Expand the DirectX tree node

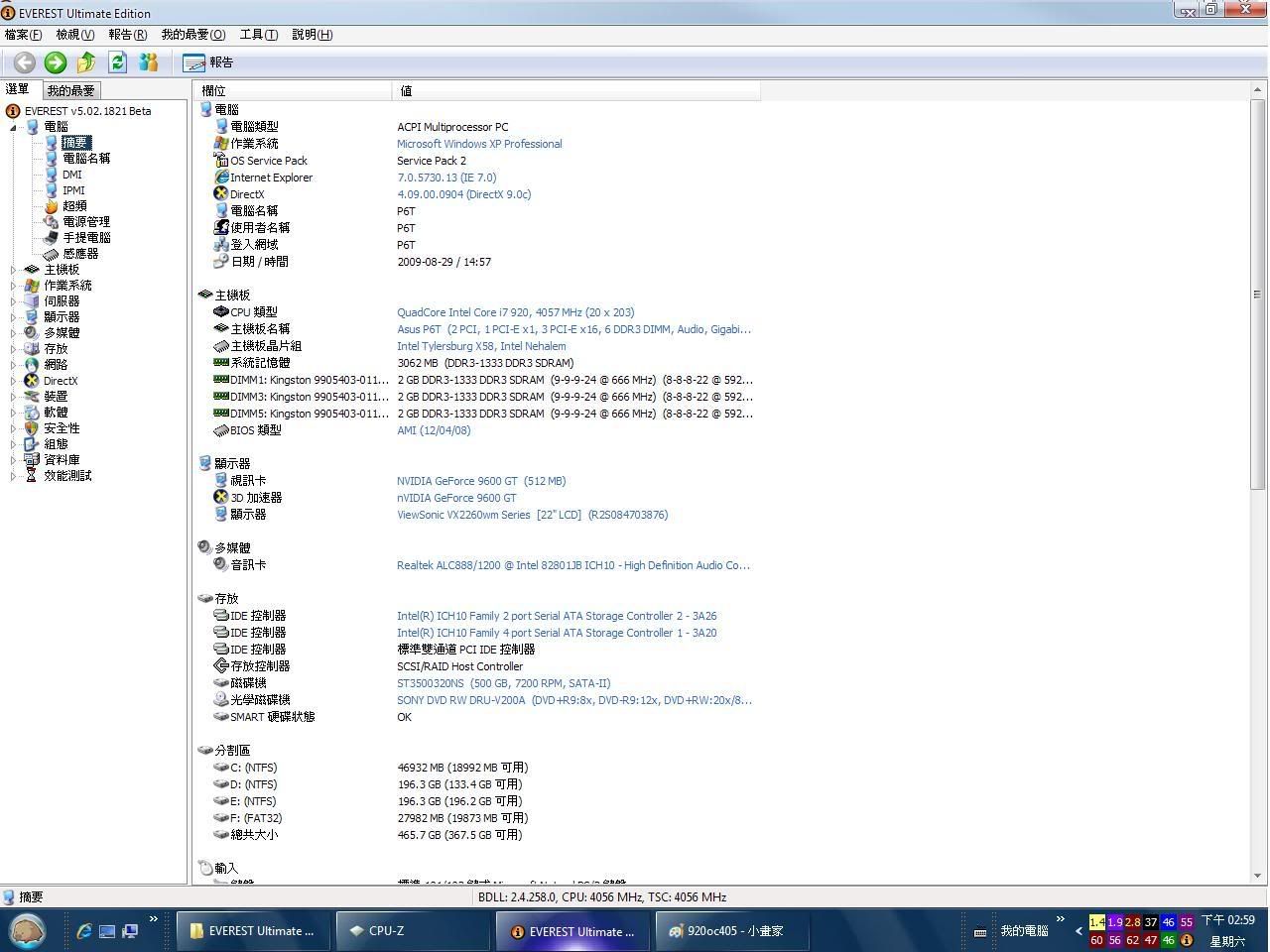coord(14,381)
